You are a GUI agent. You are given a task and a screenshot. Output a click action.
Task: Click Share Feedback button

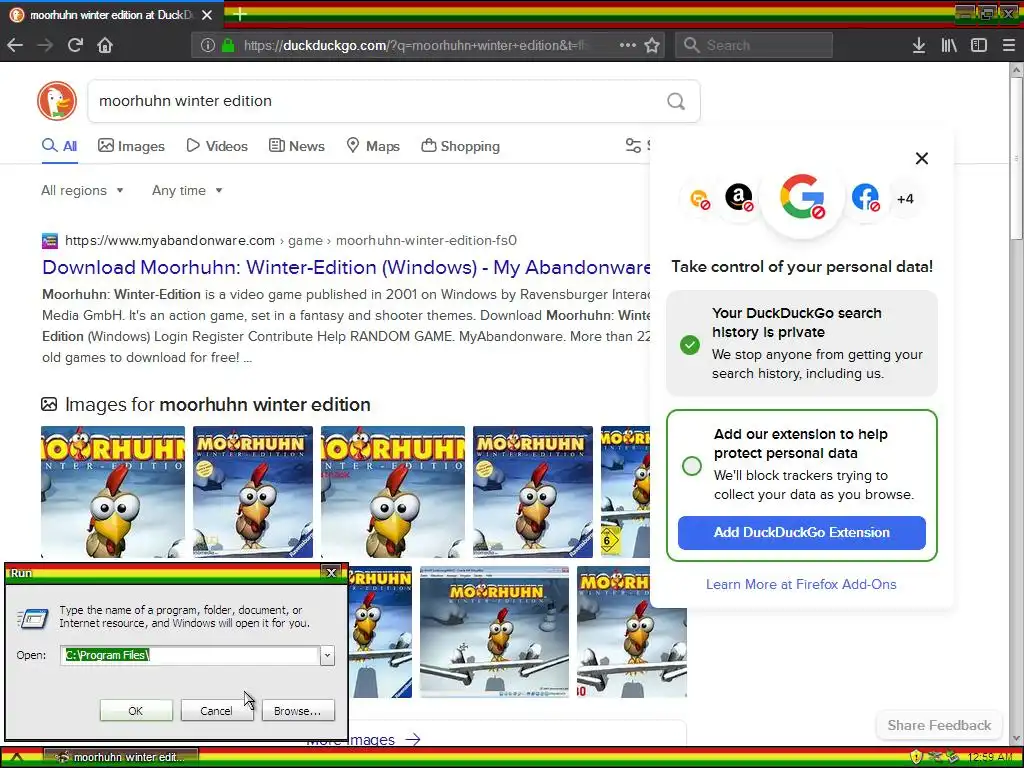[938, 725]
